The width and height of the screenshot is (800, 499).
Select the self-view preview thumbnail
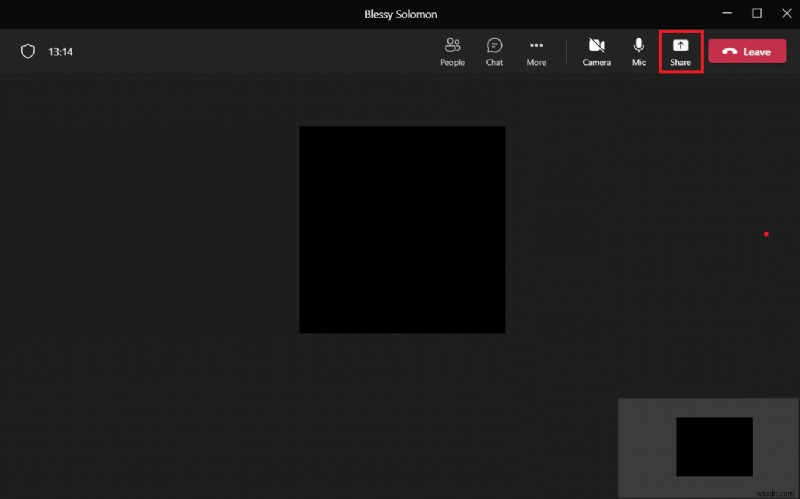point(708,447)
